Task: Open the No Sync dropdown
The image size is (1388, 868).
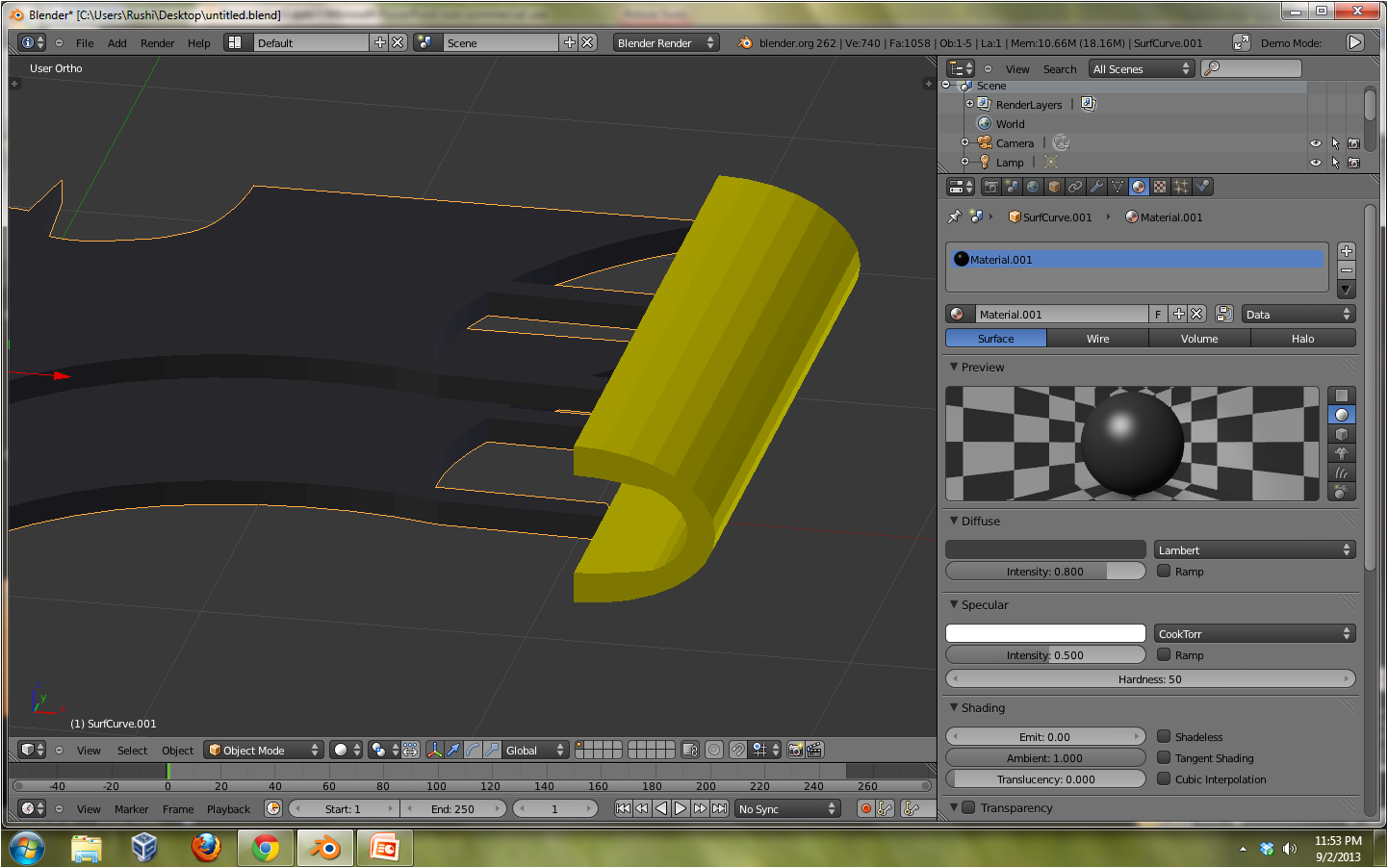Action: click(x=787, y=808)
